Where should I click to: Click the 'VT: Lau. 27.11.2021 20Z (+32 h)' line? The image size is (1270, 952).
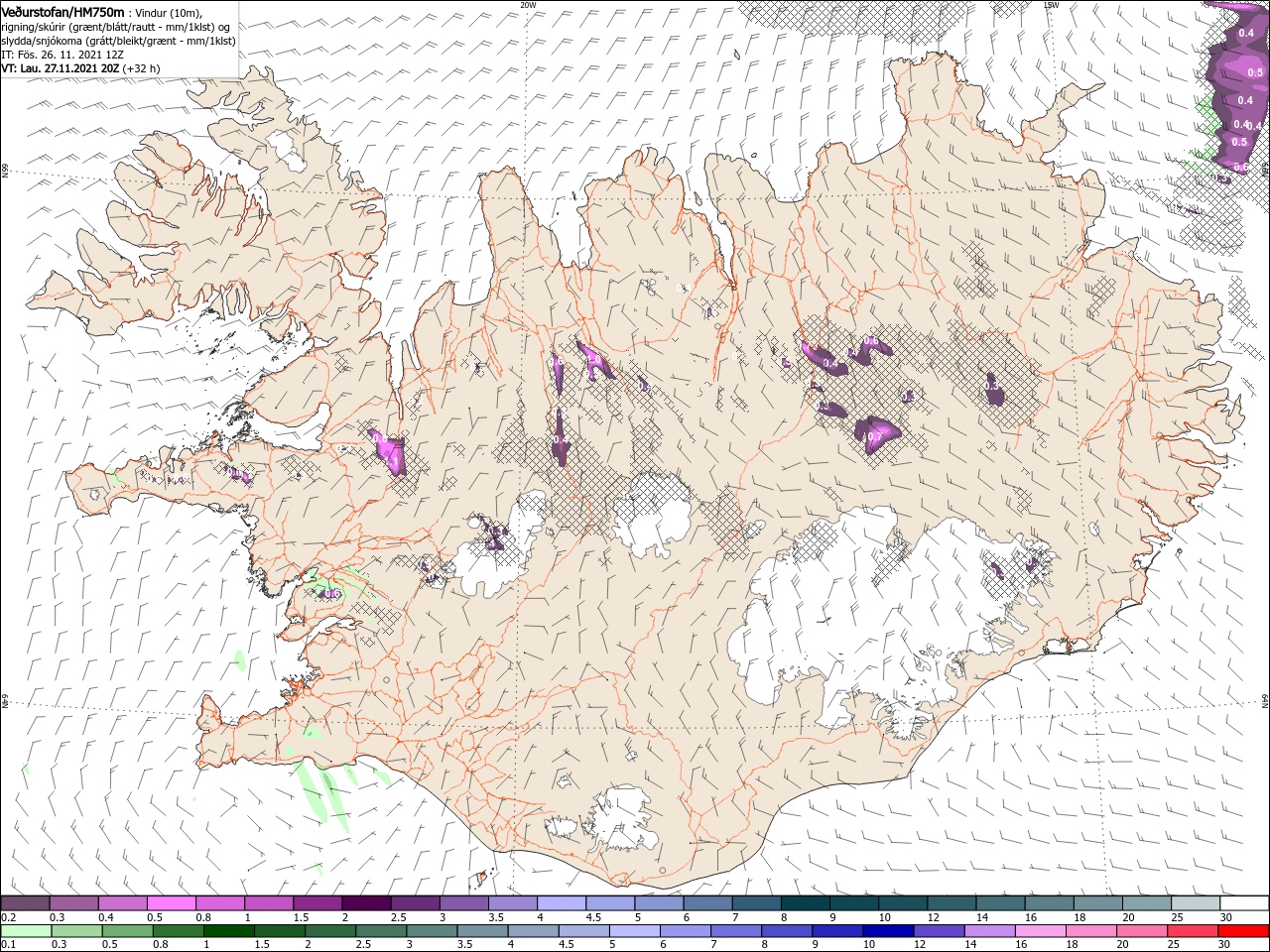(x=80, y=68)
